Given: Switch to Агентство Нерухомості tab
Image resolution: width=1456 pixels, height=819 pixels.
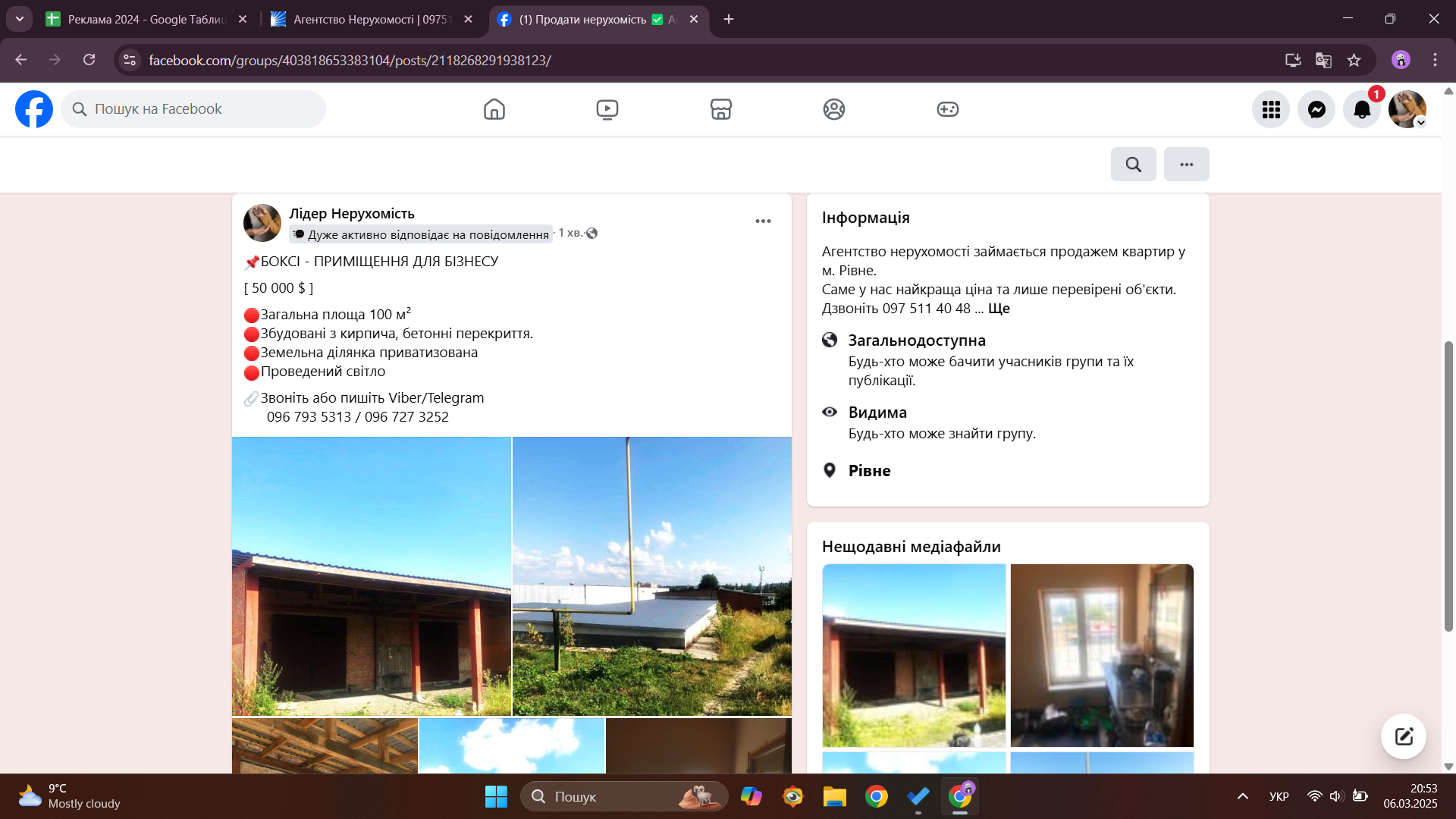Looking at the screenshot, I should 372,19.
